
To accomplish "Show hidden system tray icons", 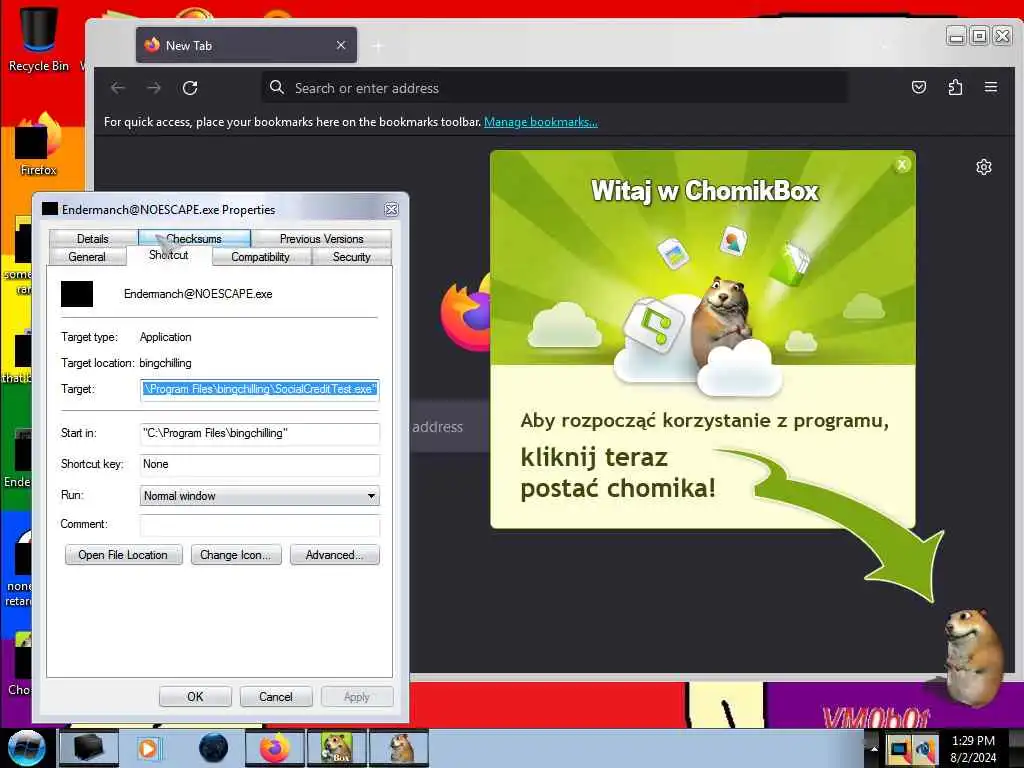I will pyautogui.click(x=873, y=749).
